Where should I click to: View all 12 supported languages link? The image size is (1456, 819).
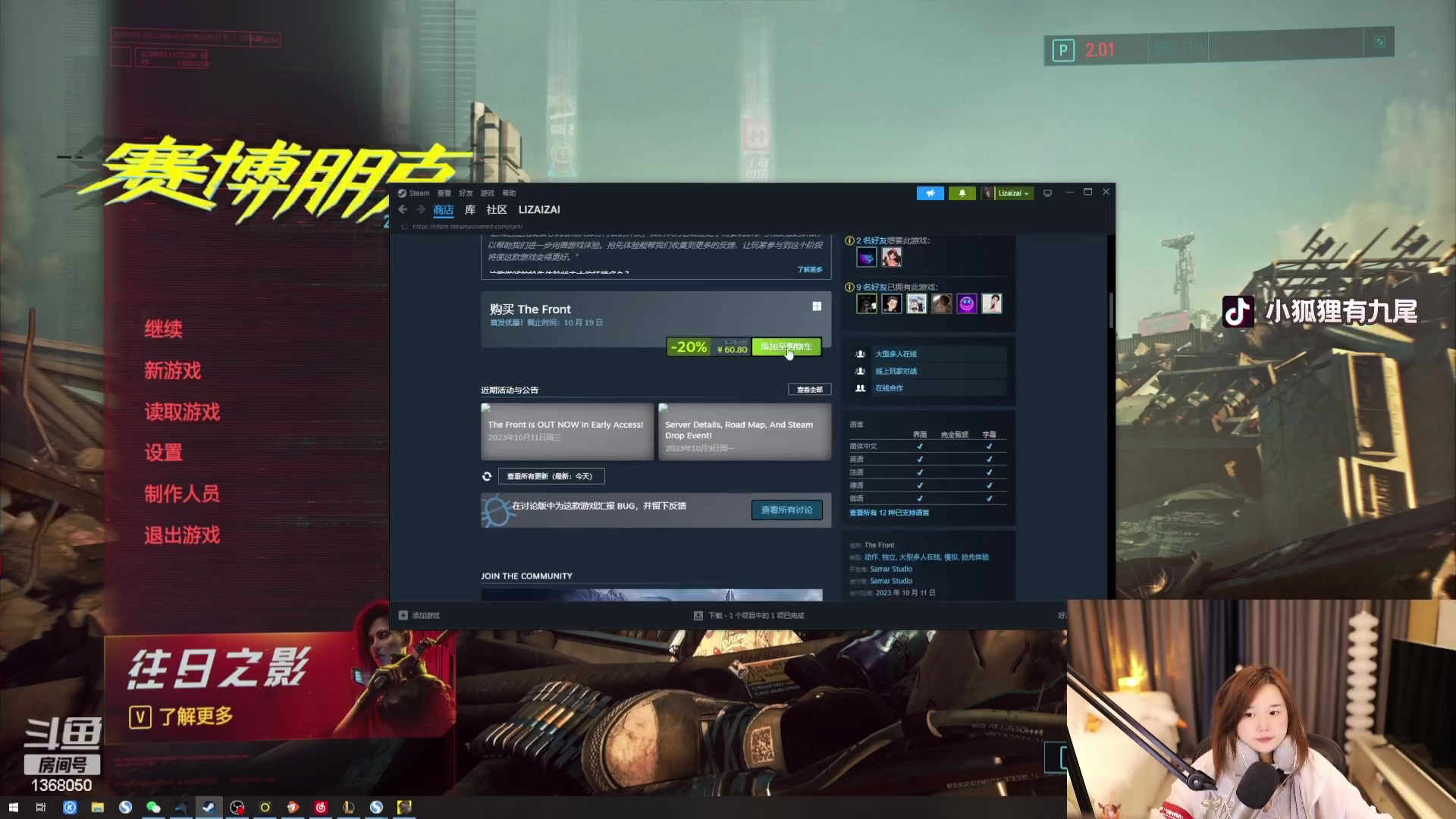pyautogui.click(x=889, y=513)
